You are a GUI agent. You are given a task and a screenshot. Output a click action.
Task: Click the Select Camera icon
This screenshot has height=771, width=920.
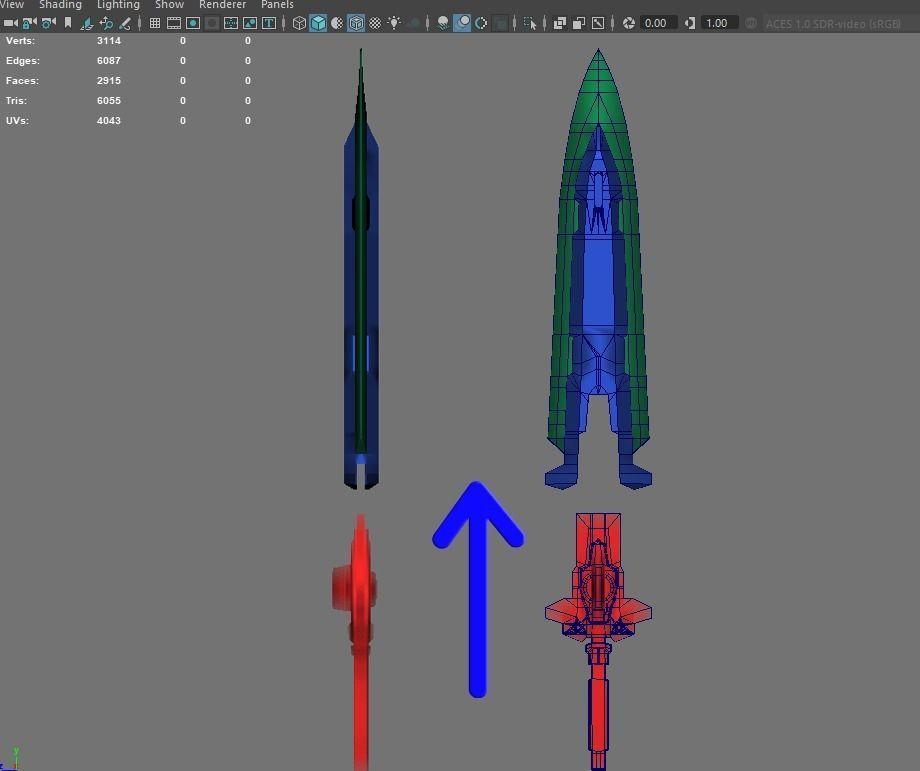point(11,23)
